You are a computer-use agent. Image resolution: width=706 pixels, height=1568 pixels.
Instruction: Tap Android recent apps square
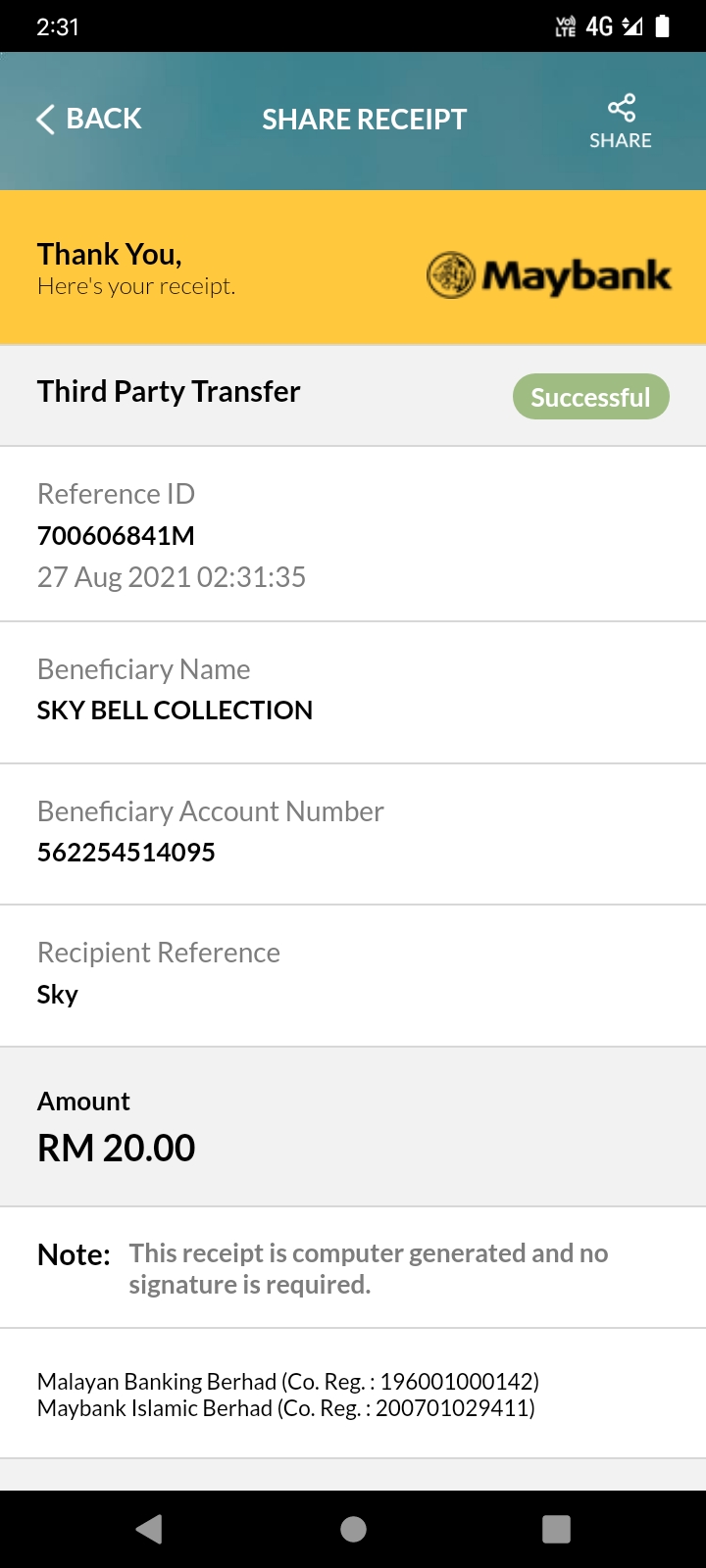coord(556,1529)
